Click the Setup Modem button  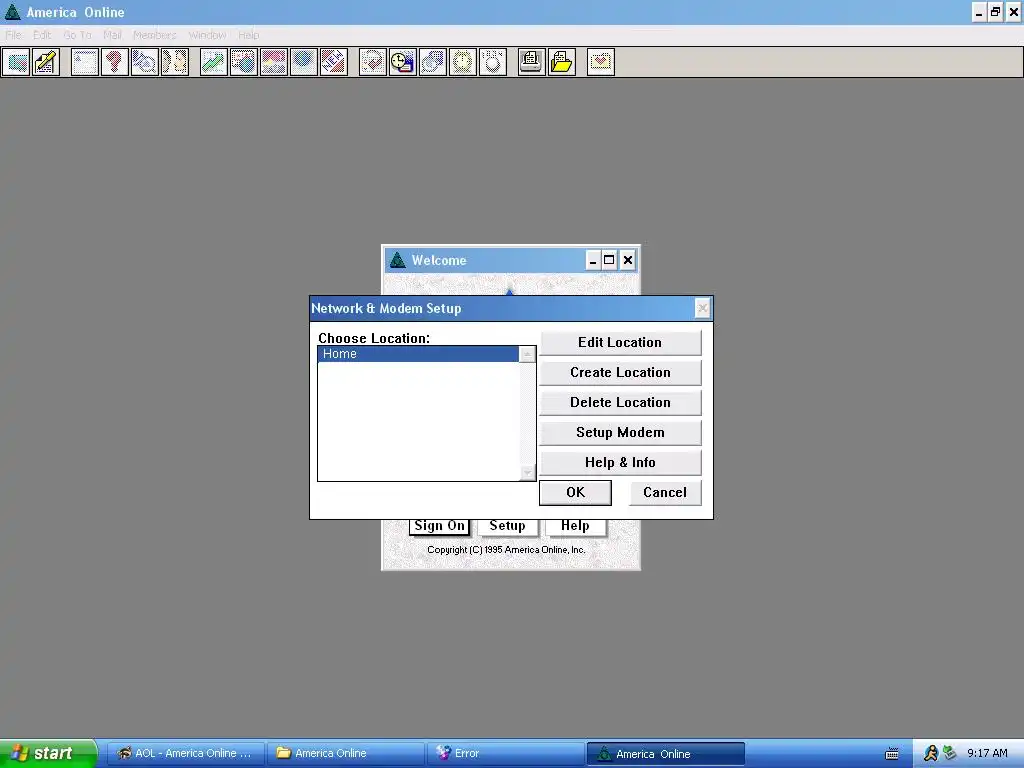620,432
